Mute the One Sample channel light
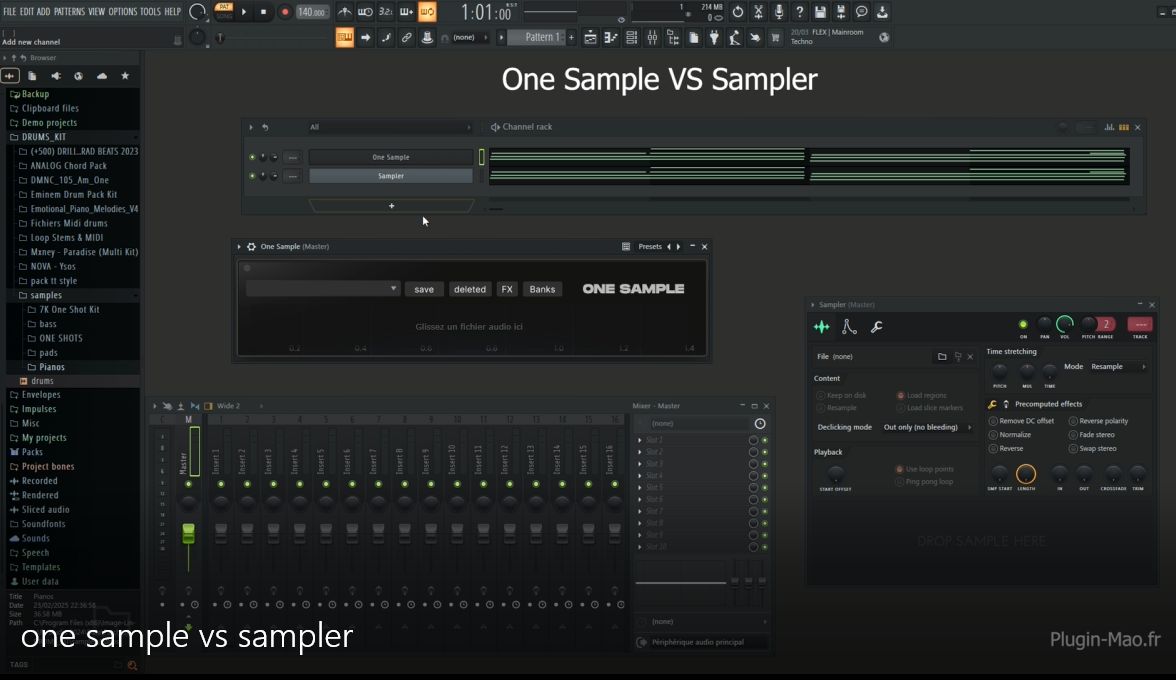The height and width of the screenshot is (680, 1176). [253, 157]
